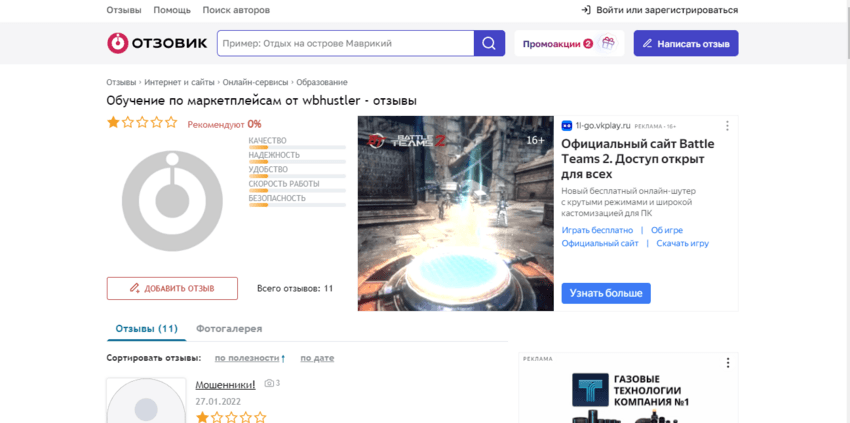Click the Otzovik logo icon
This screenshot has height=423, width=850.
tap(117, 43)
